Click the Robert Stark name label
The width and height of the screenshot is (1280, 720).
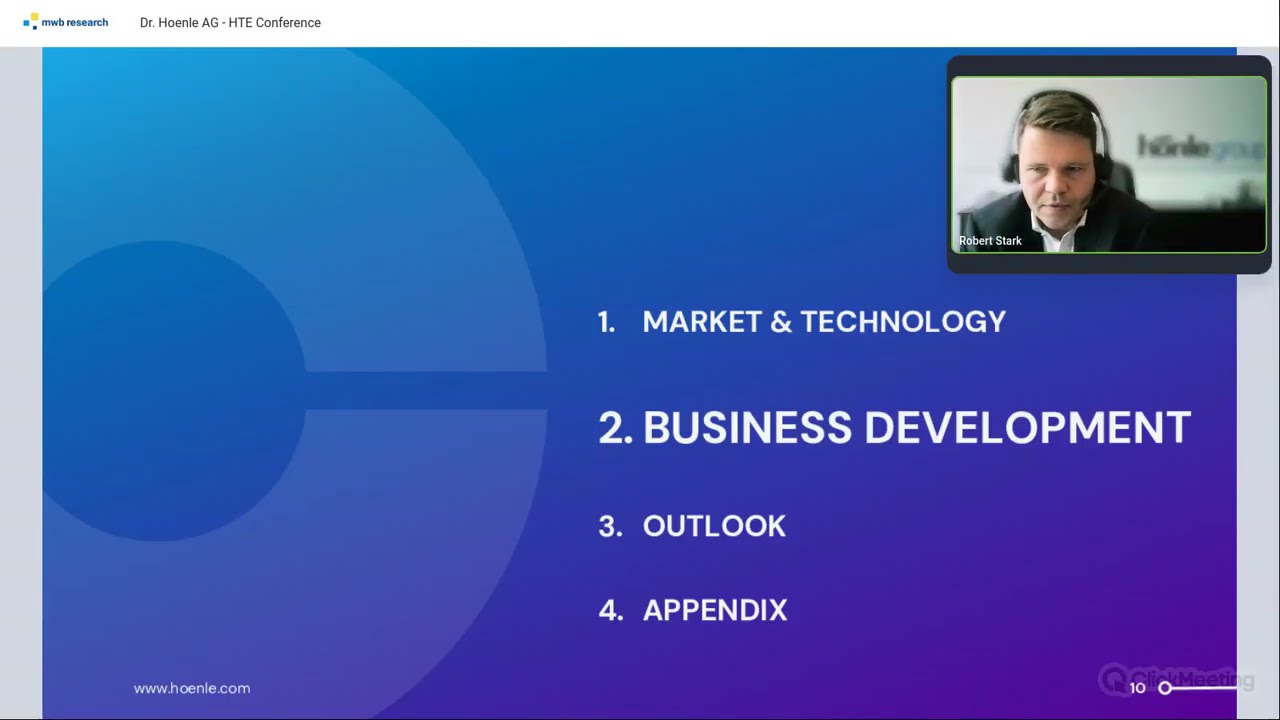click(990, 241)
